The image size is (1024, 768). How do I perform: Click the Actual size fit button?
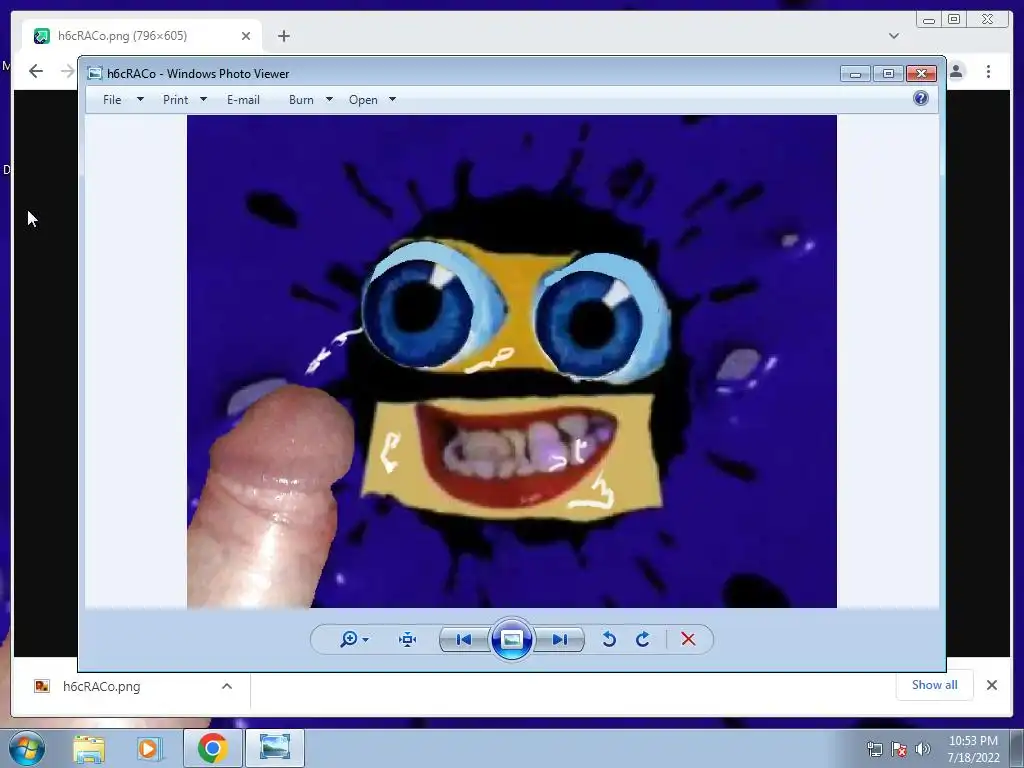(408, 639)
